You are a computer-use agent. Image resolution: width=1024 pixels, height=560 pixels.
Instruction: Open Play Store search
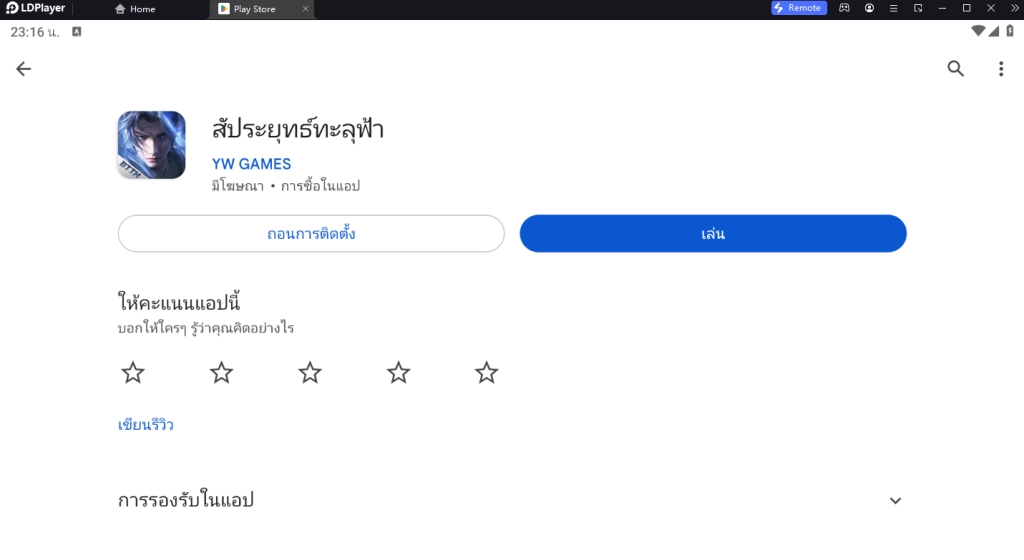coord(955,69)
